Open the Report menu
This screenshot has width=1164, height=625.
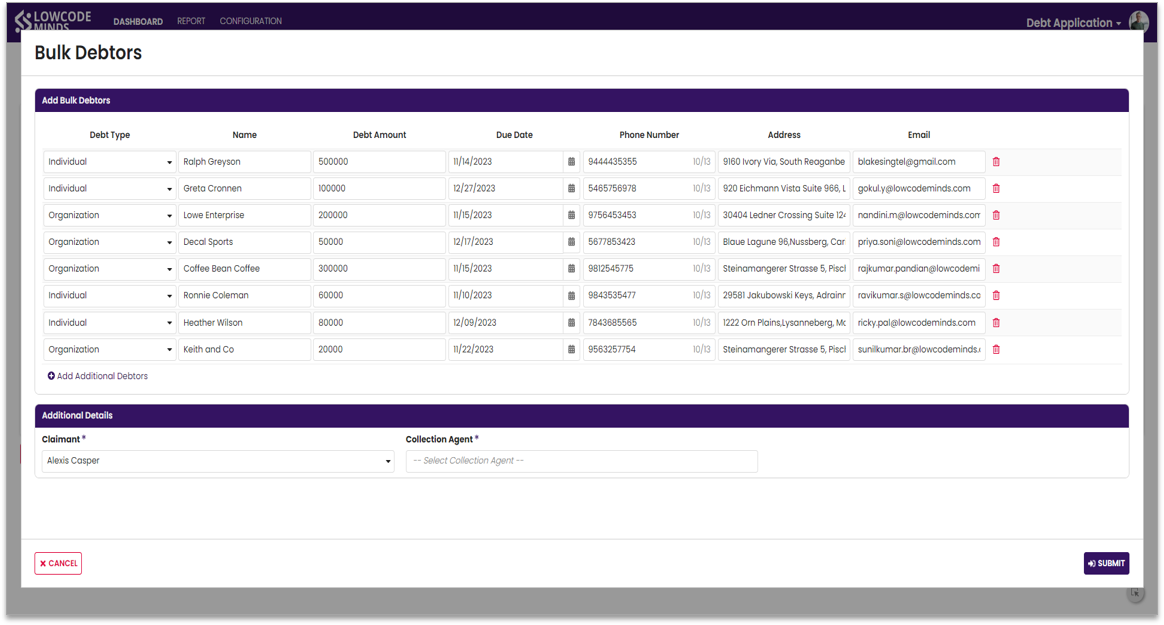[191, 22]
